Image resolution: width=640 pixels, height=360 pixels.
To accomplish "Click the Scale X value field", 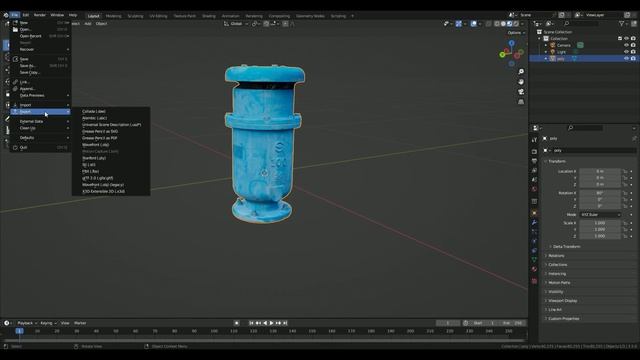I will 600,223.
